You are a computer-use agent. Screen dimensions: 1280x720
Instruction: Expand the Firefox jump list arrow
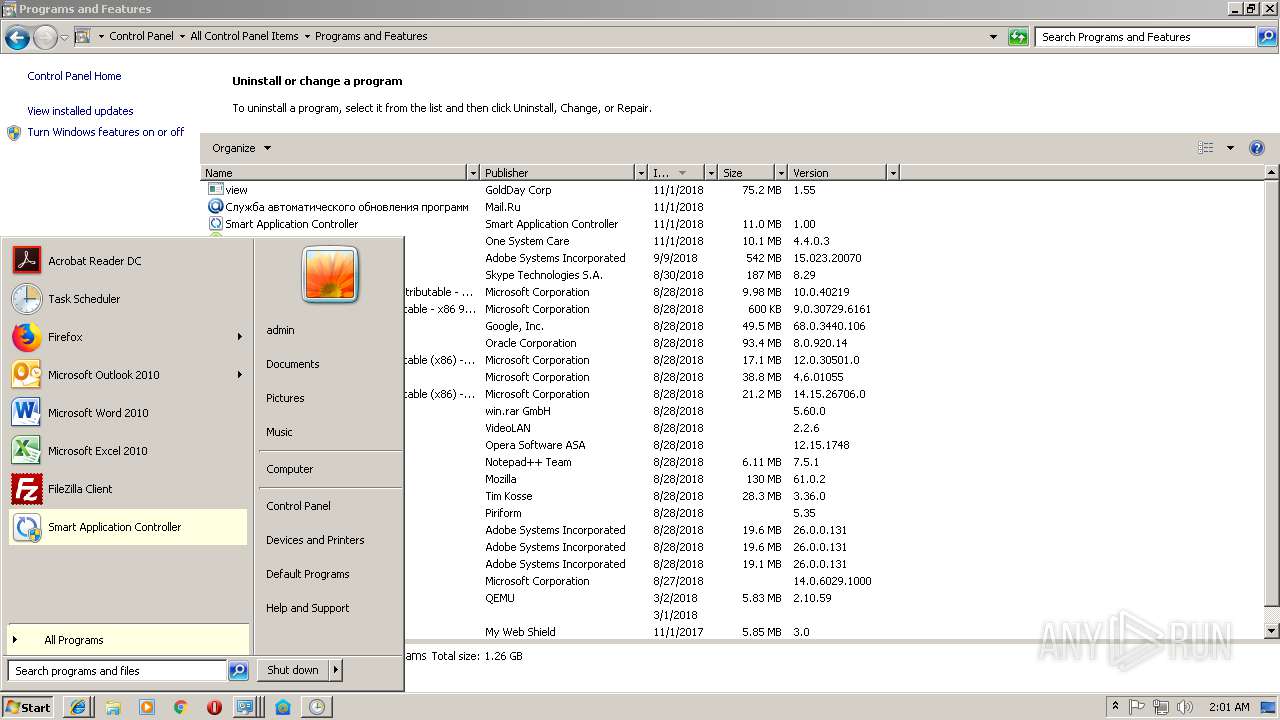click(x=240, y=337)
